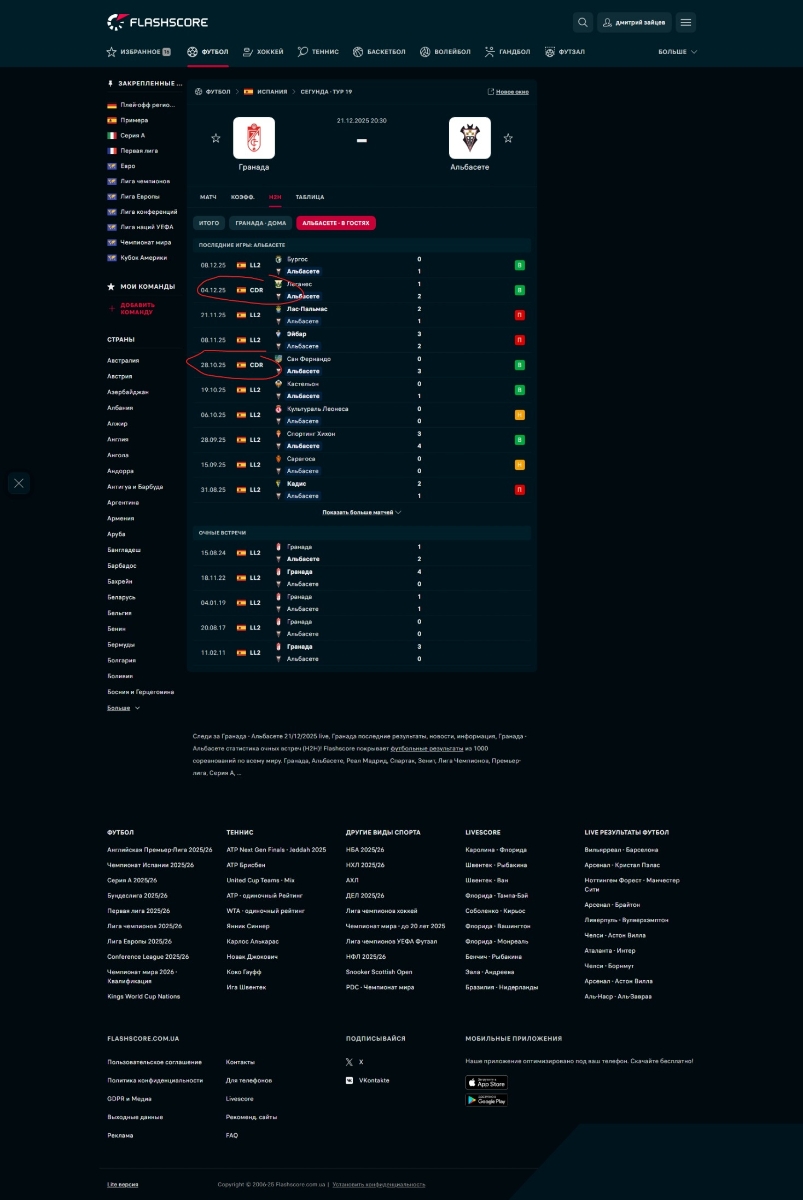Open the App Store download badge

tap(486, 1082)
